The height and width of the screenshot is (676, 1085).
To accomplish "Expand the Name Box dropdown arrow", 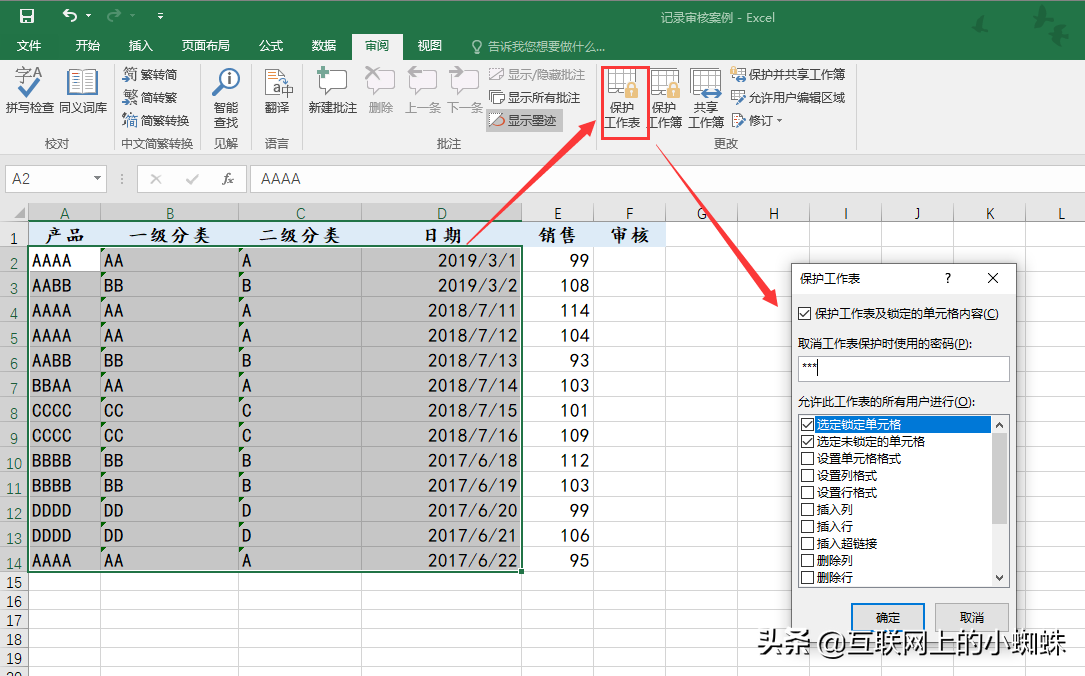I will tap(98, 179).
